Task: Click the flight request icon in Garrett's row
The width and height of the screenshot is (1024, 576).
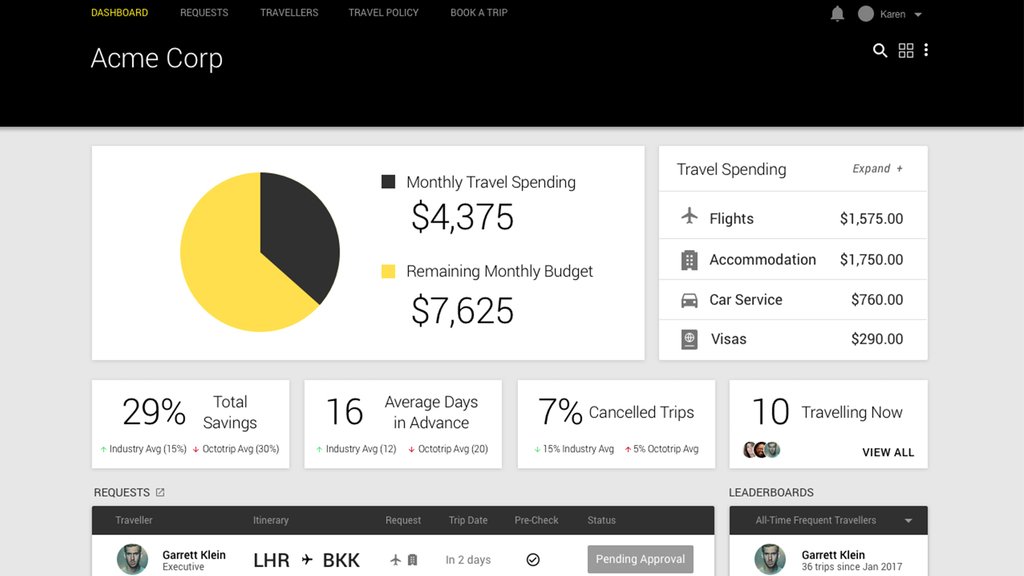Action: (x=395, y=560)
